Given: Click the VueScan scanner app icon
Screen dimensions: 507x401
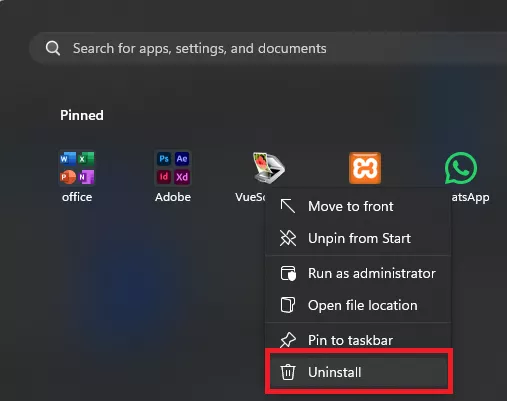Looking at the screenshot, I should (269, 168).
